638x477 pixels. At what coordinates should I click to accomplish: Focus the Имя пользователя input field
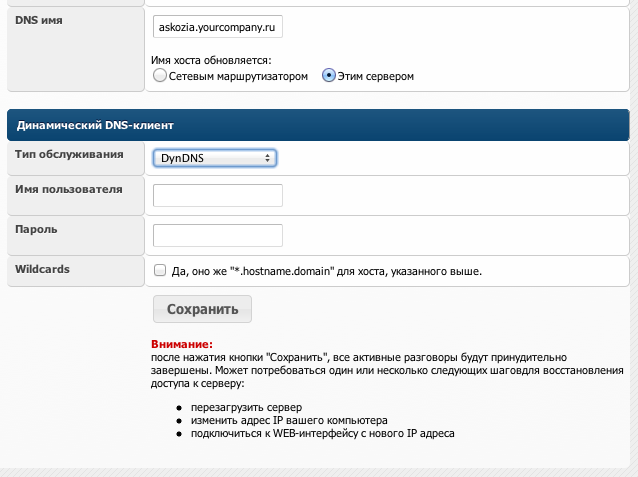[x=218, y=196]
